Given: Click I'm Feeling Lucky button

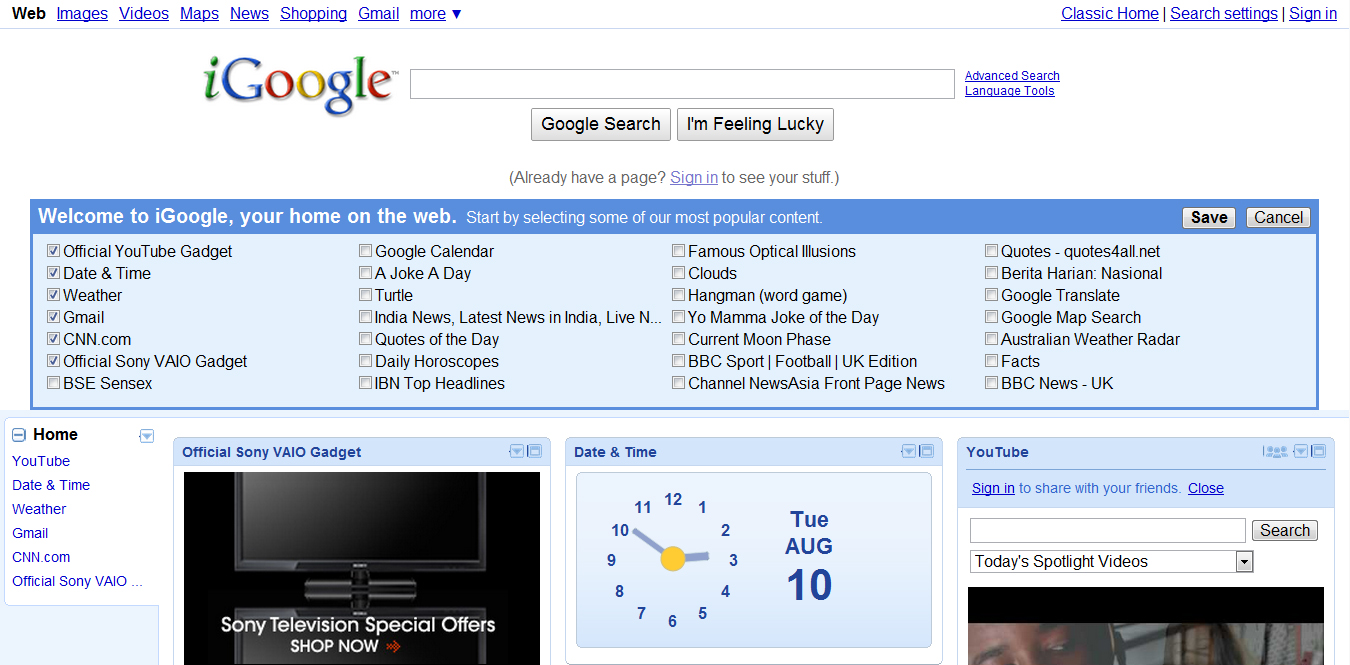Looking at the screenshot, I should click(x=755, y=124).
